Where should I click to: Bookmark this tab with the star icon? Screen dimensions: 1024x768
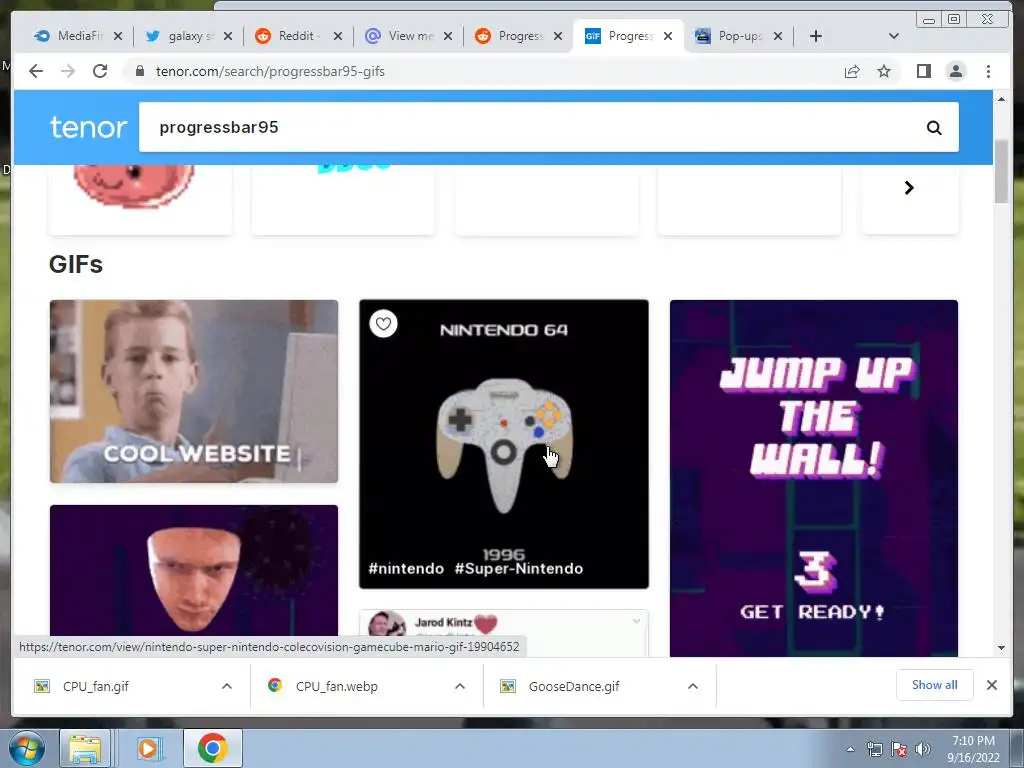(x=884, y=71)
